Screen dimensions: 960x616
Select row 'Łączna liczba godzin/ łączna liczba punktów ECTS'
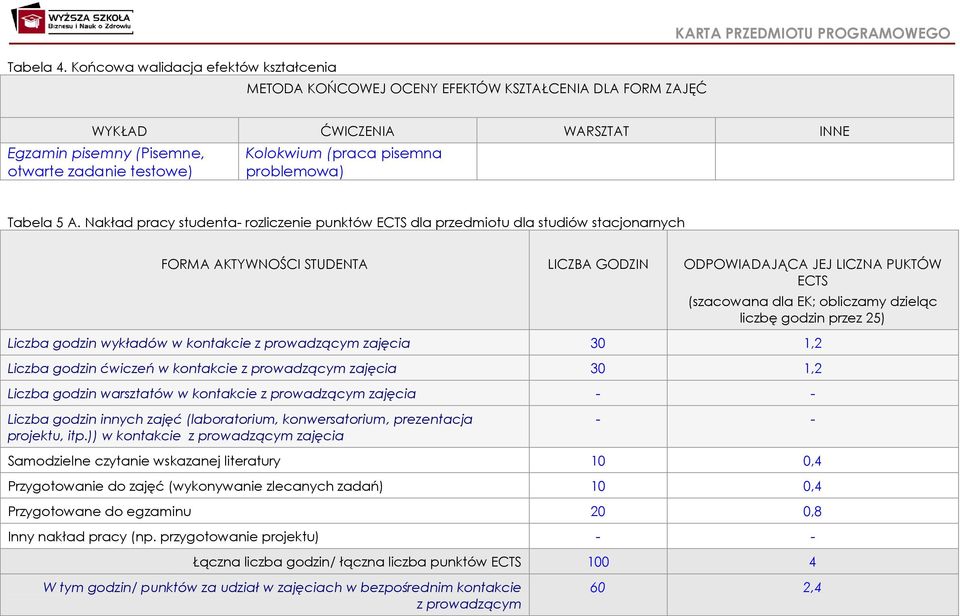coord(479,562)
